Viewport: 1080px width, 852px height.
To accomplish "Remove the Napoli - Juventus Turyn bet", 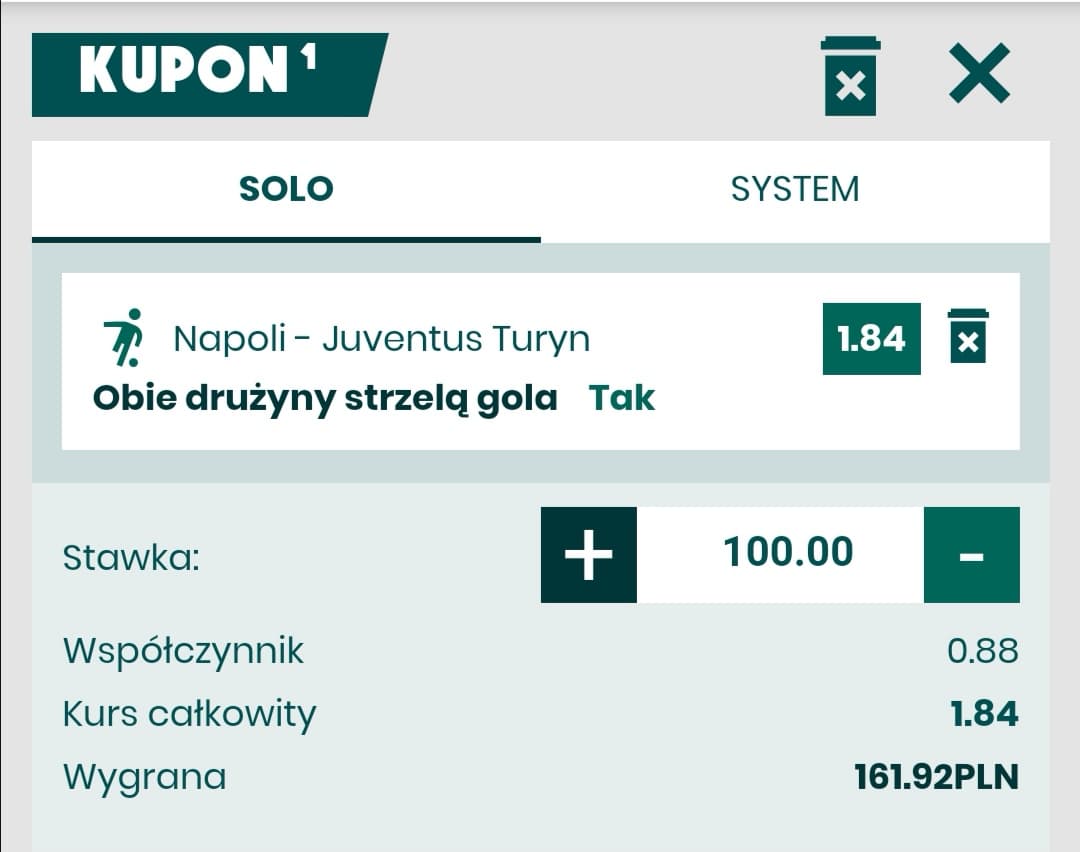I will pyautogui.click(x=968, y=337).
